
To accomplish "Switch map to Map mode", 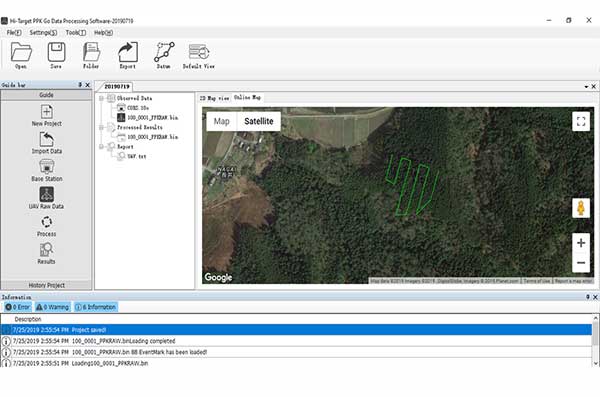I will (x=222, y=121).
